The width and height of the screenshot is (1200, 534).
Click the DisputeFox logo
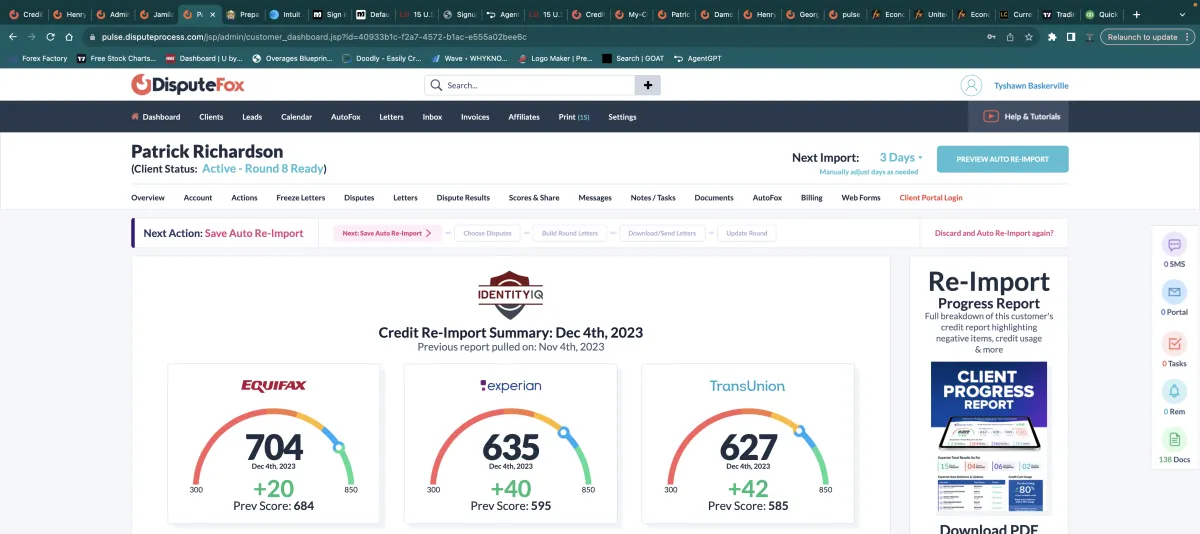click(x=187, y=85)
